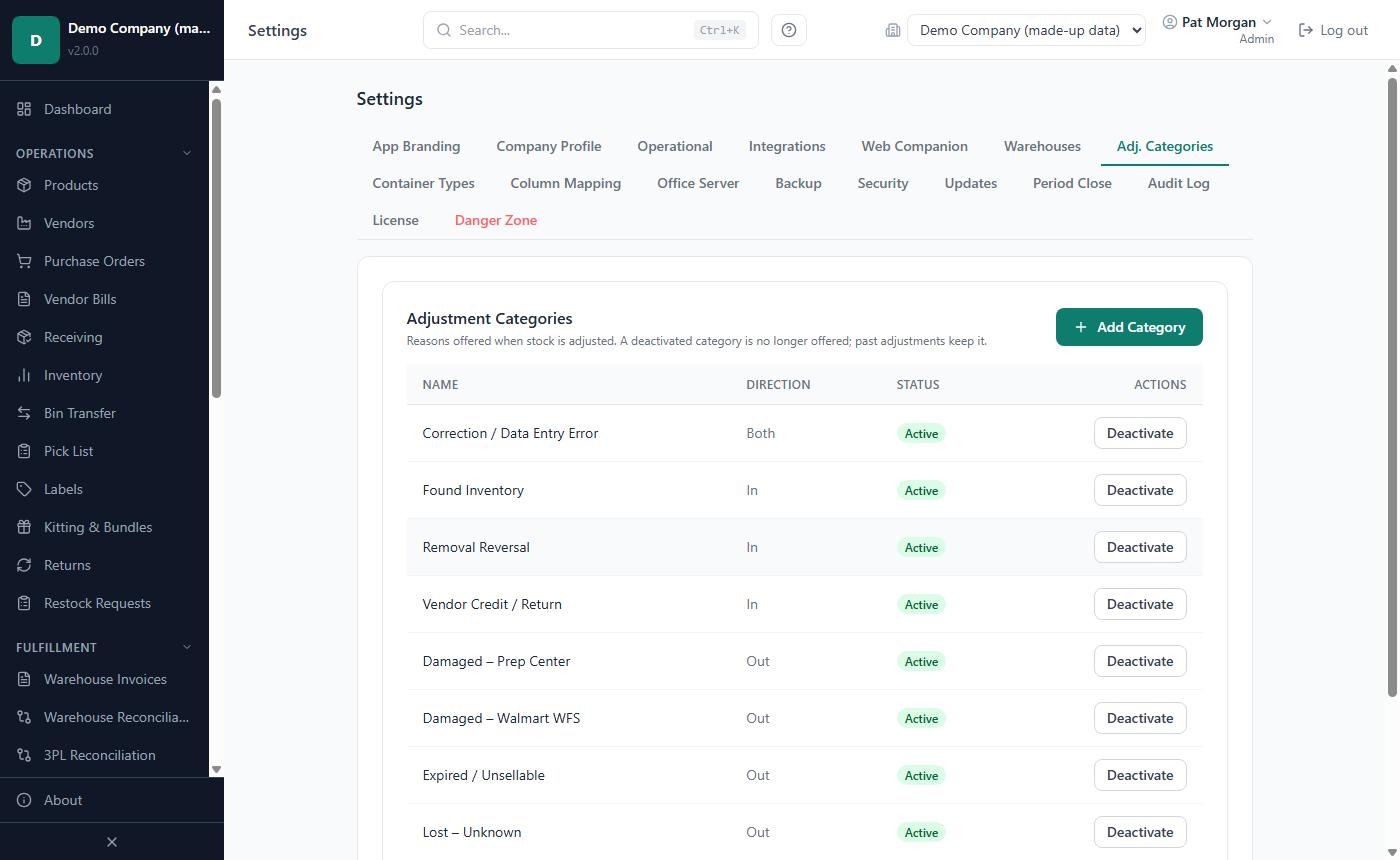Click the Vendor Bills document icon

pyautogui.click(x=24, y=299)
